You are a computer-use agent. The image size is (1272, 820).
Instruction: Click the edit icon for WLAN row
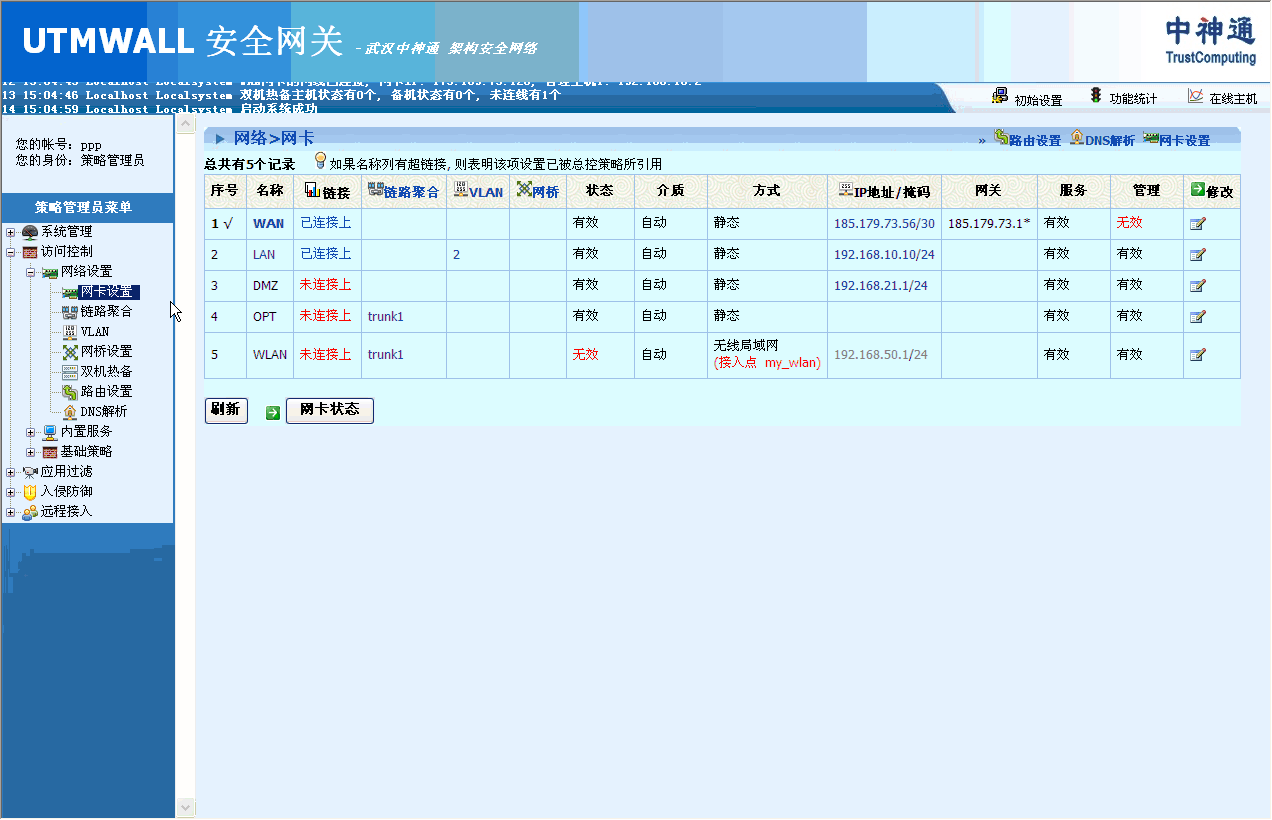click(1197, 355)
